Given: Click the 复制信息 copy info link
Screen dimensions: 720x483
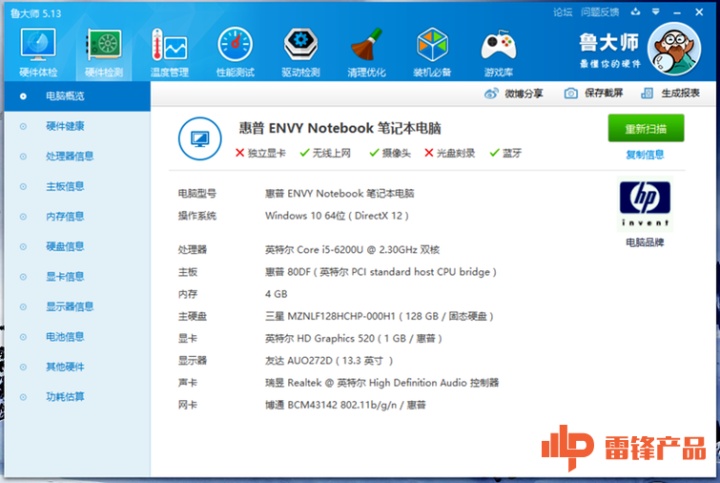Looking at the screenshot, I should click(645, 155).
